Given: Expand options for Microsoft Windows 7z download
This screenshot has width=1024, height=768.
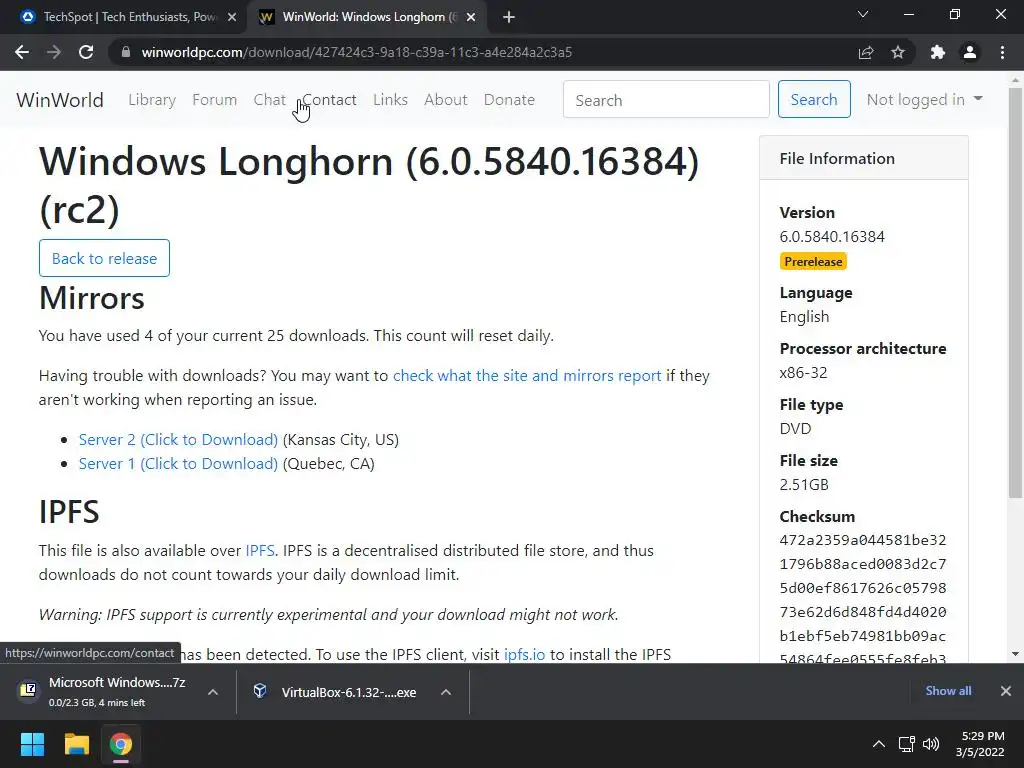Looking at the screenshot, I should click(213, 692).
